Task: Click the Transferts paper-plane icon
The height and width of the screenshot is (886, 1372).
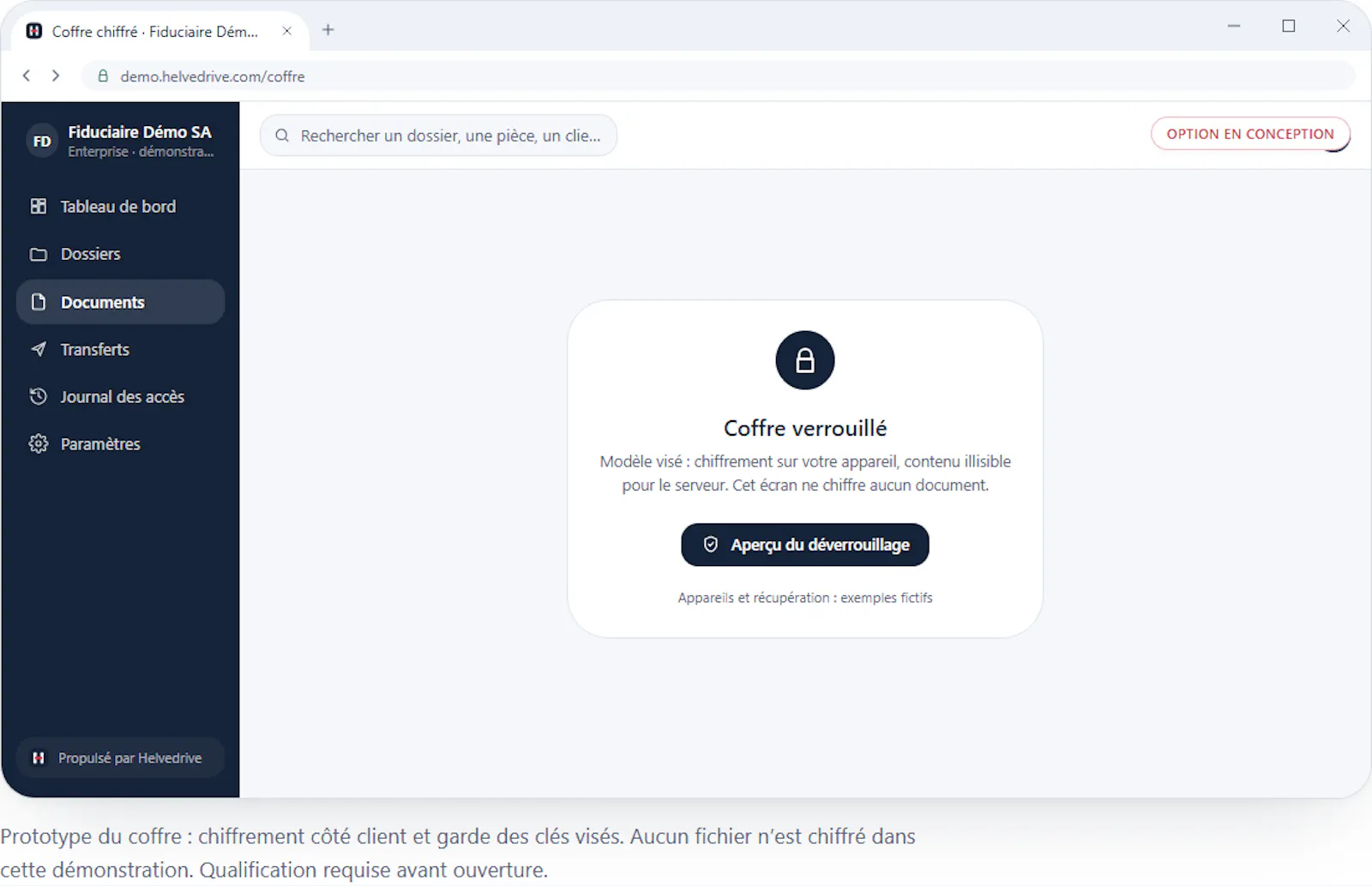Action: point(39,349)
